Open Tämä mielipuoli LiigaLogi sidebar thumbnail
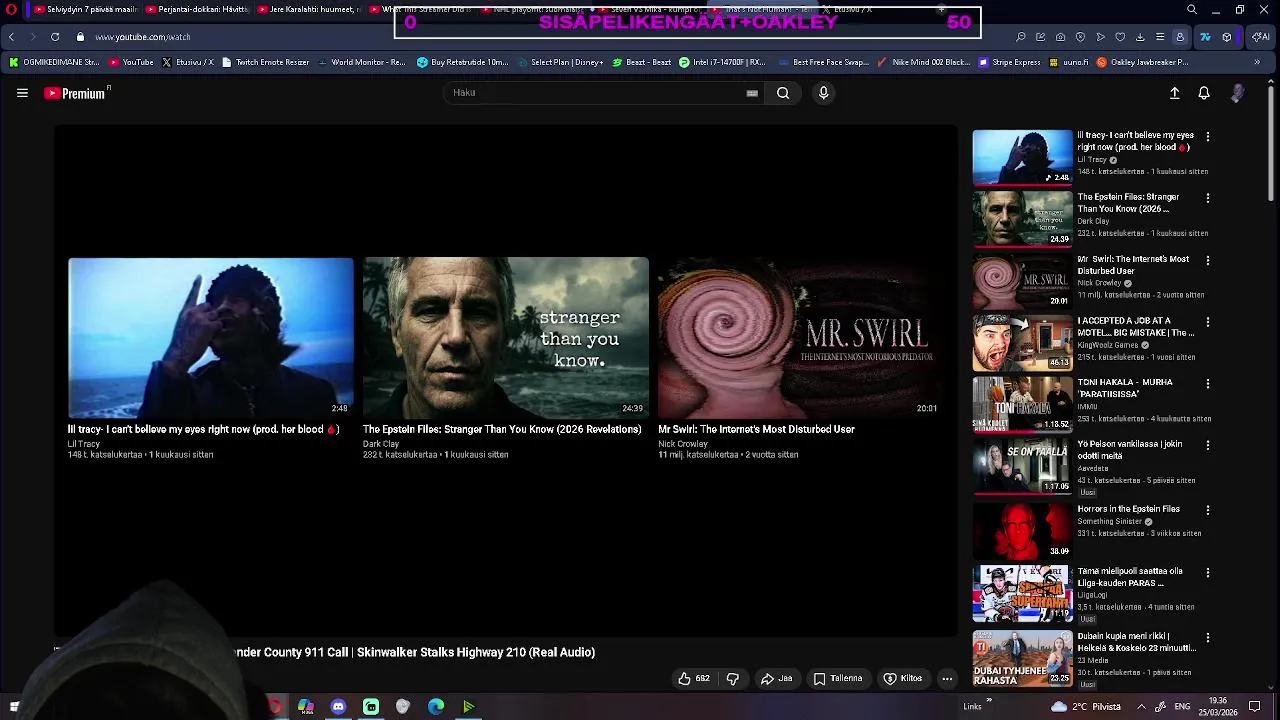 point(1022,594)
